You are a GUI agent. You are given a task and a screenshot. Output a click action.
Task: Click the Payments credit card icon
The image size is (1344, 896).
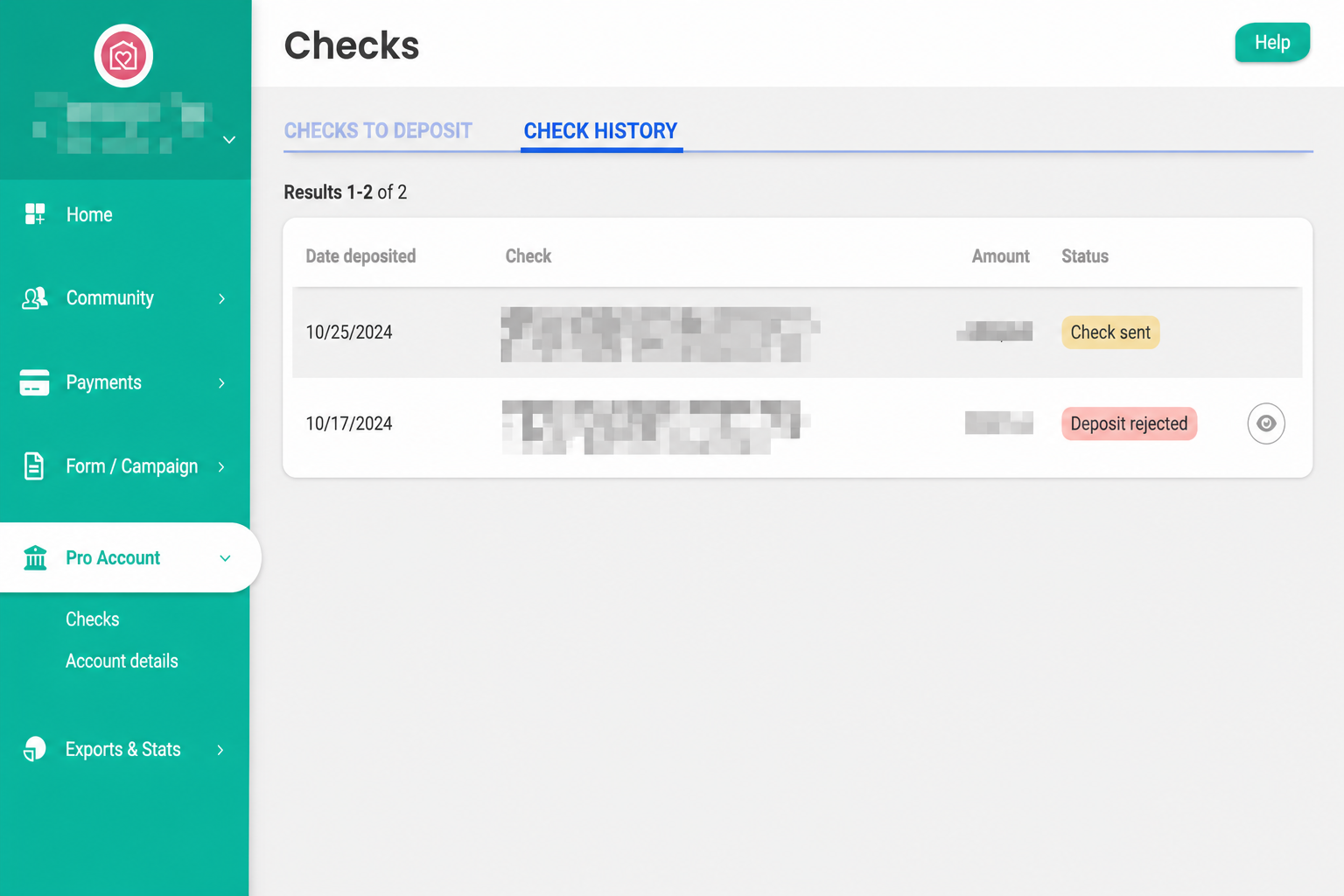point(34,382)
